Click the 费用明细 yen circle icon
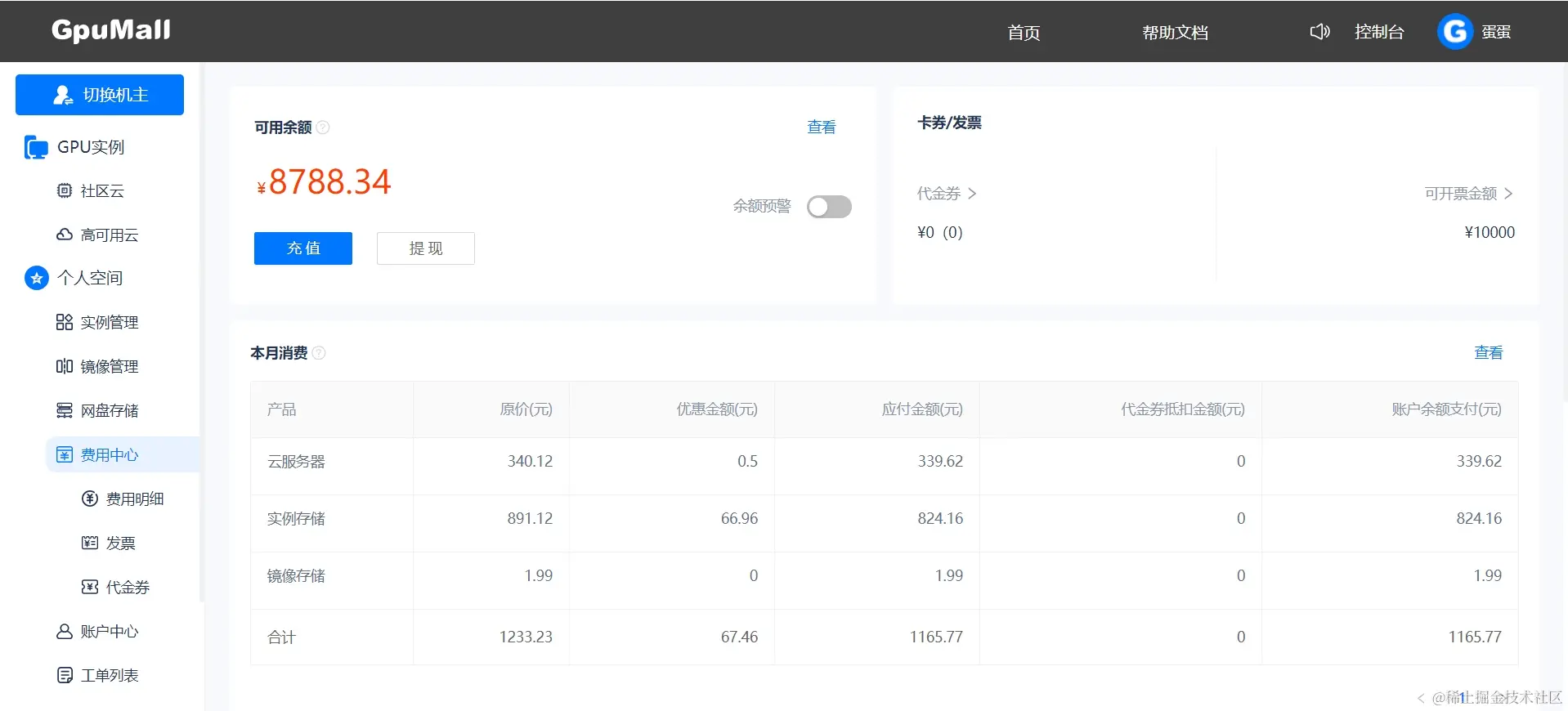The height and width of the screenshot is (711, 1568). coord(90,499)
